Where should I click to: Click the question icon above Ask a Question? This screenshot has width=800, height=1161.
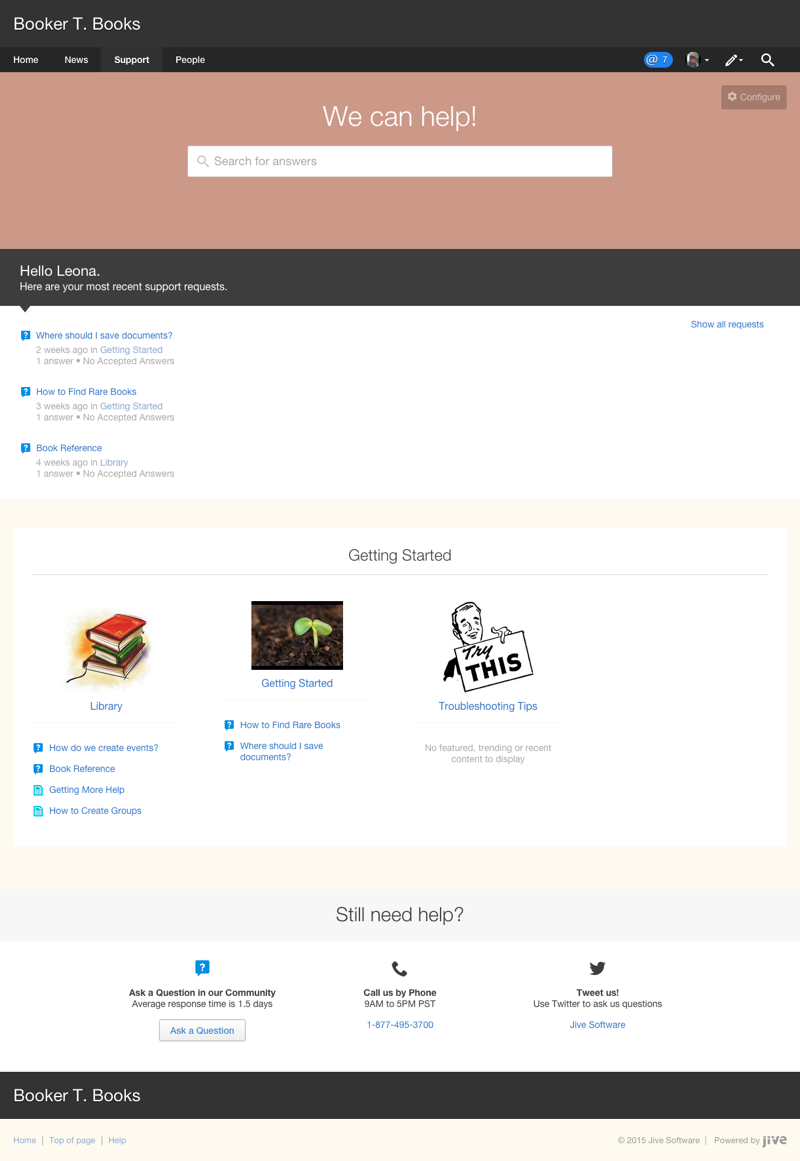202,968
